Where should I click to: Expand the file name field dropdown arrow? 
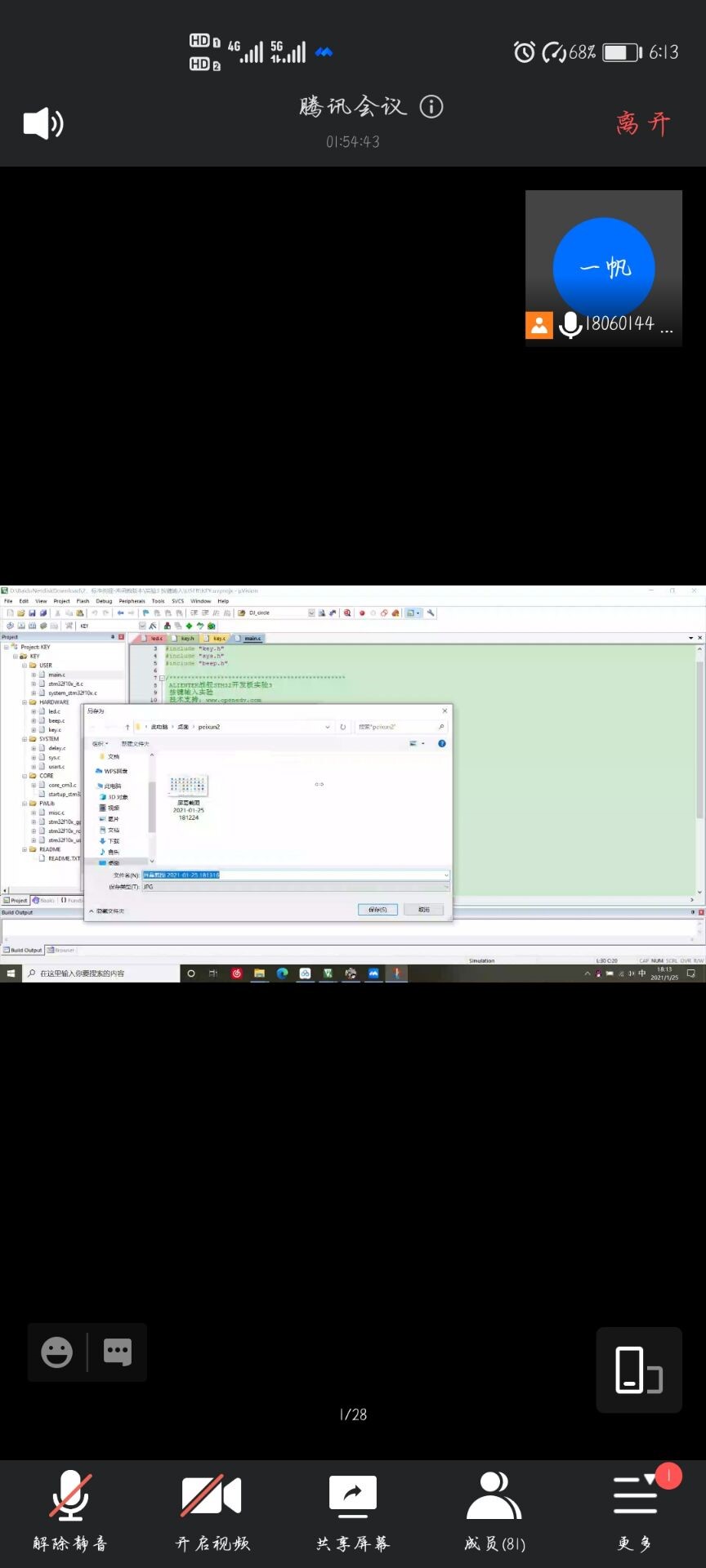(x=446, y=875)
